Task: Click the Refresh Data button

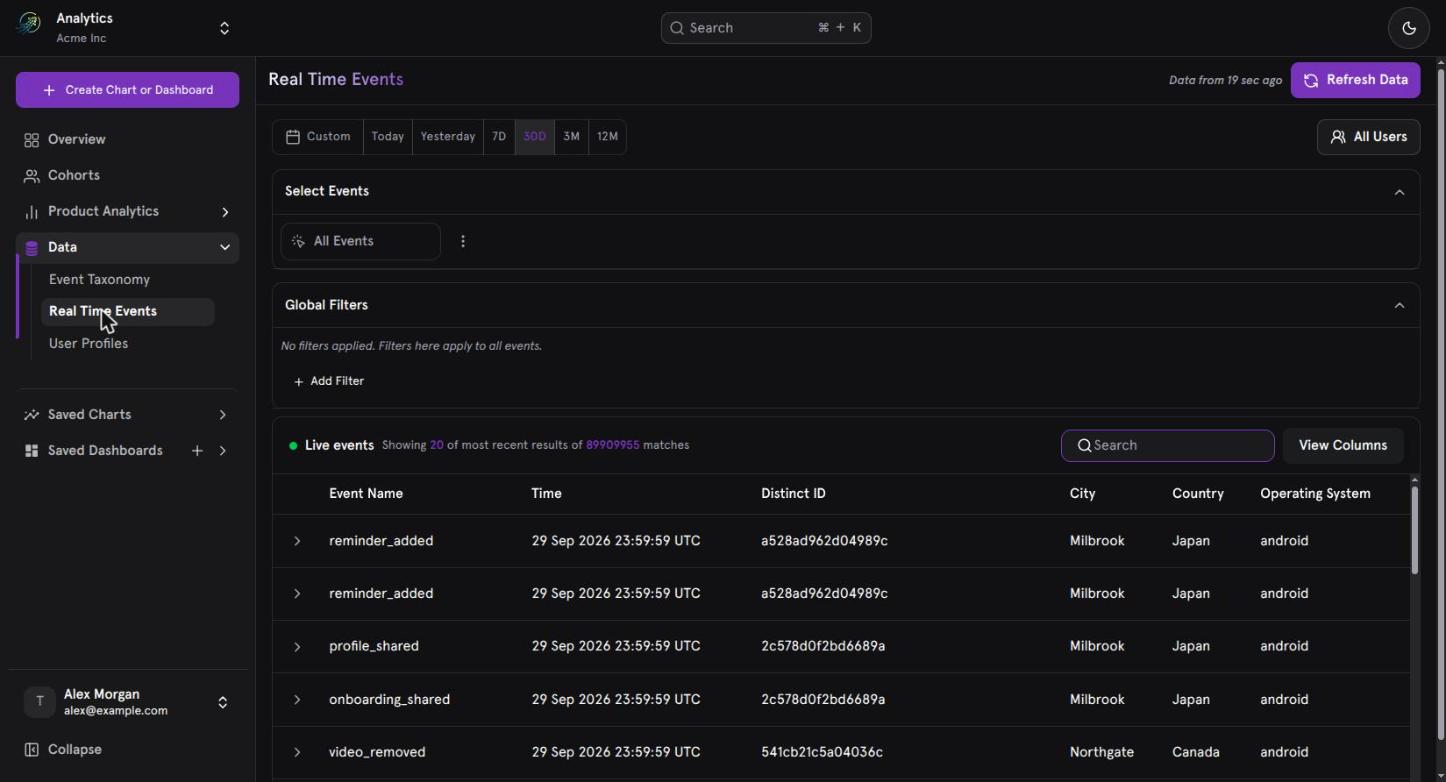Action: click(1355, 80)
